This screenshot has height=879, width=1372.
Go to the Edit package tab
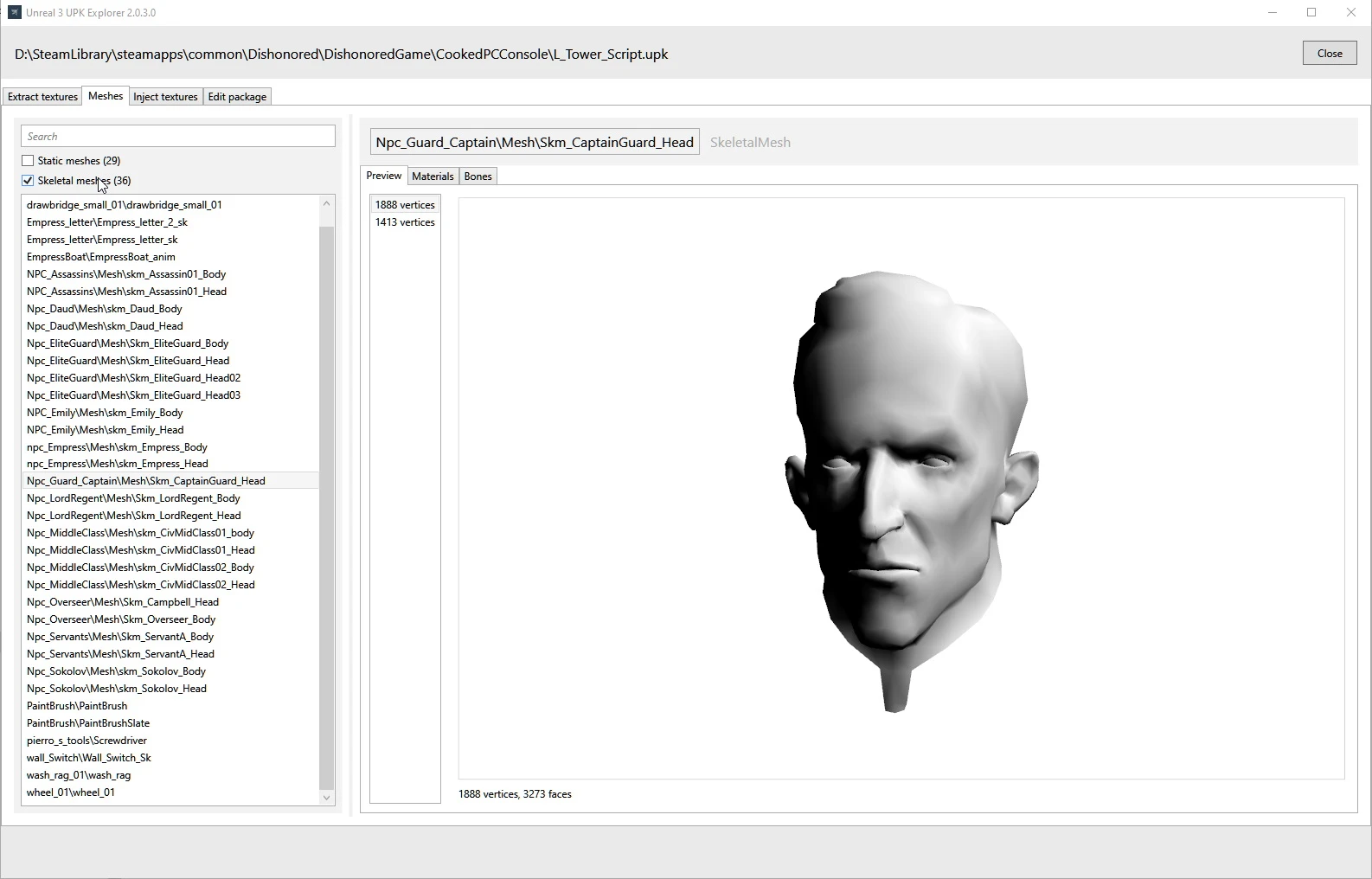pyautogui.click(x=237, y=97)
